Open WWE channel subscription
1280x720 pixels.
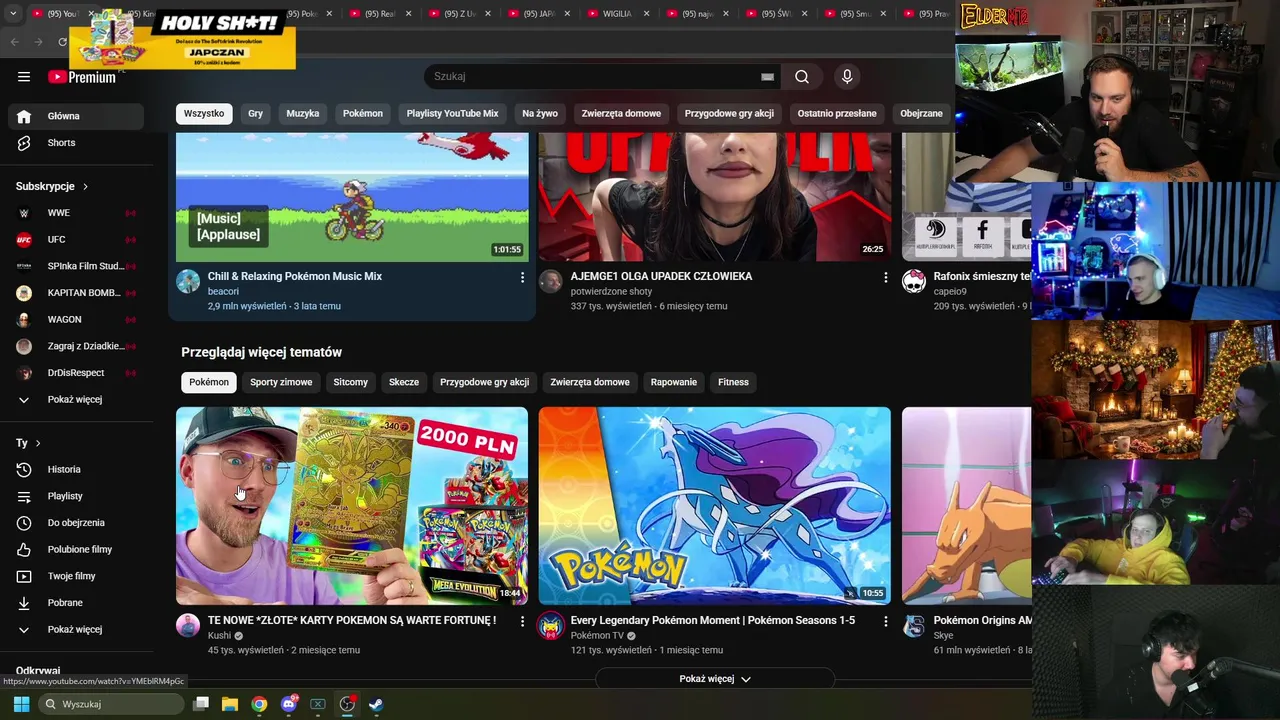(76, 213)
